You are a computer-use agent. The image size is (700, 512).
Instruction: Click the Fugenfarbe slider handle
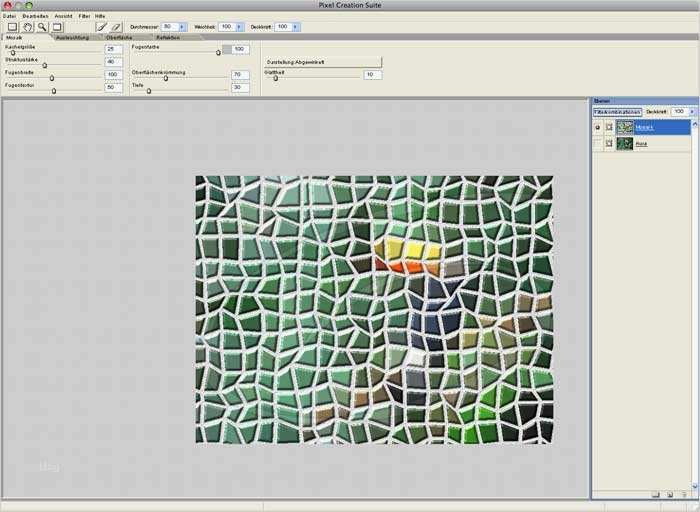tap(218, 53)
